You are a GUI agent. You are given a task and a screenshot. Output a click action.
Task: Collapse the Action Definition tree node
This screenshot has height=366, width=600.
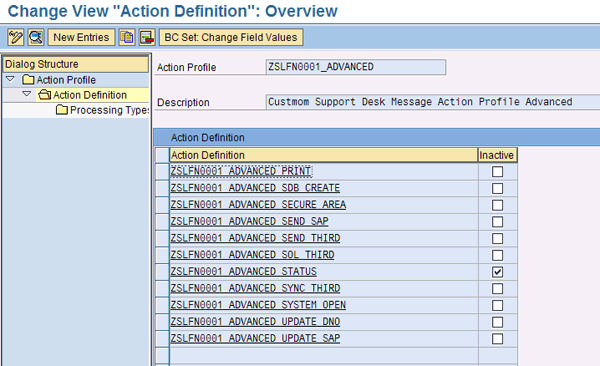[26, 94]
